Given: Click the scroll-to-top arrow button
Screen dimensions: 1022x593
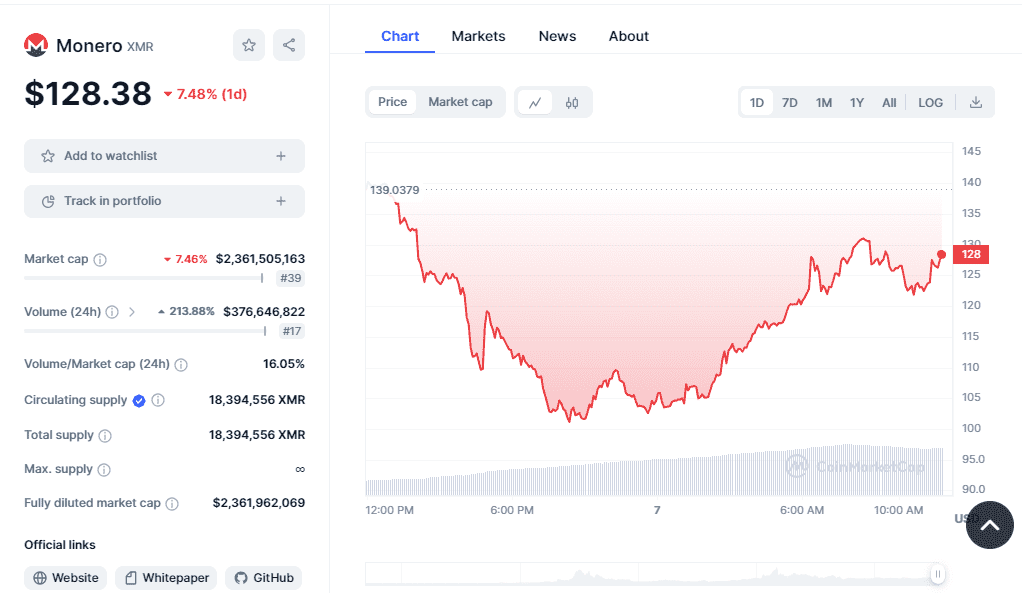Looking at the screenshot, I should 990,525.
